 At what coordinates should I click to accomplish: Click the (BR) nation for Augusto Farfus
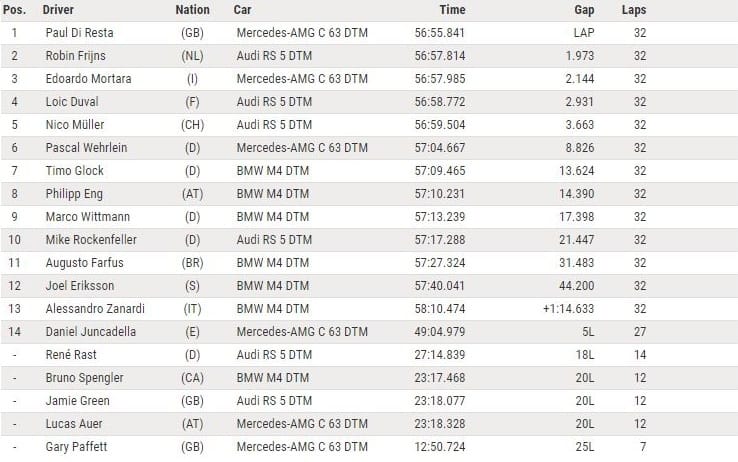(x=193, y=263)
